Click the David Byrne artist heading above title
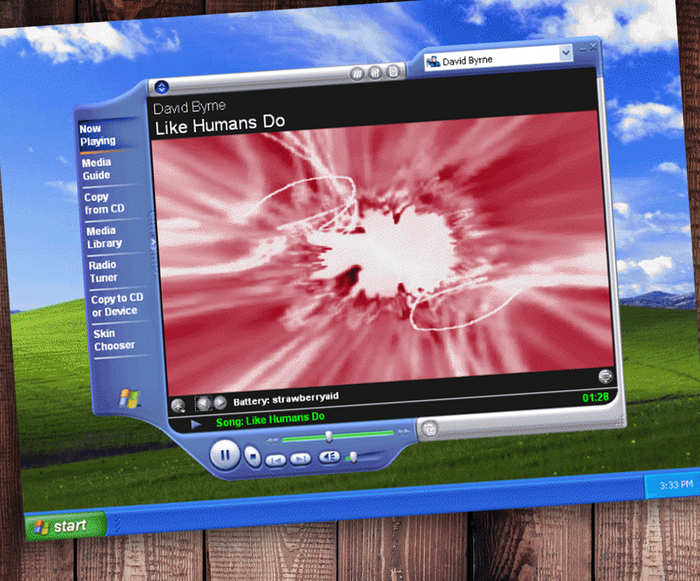Viewport: 700px width, 581px height. 189,107
